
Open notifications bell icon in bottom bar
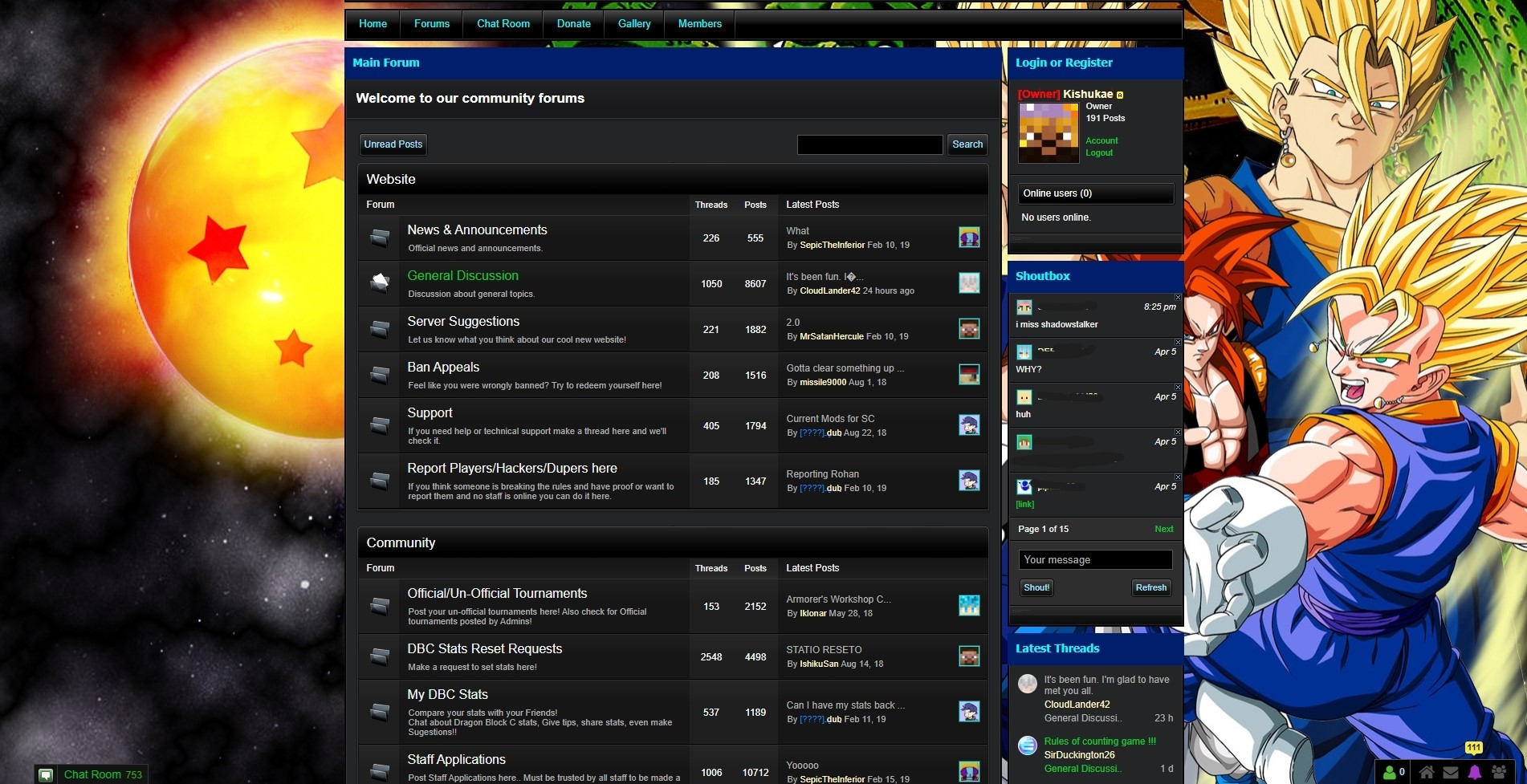click(x=1475, y=772)
